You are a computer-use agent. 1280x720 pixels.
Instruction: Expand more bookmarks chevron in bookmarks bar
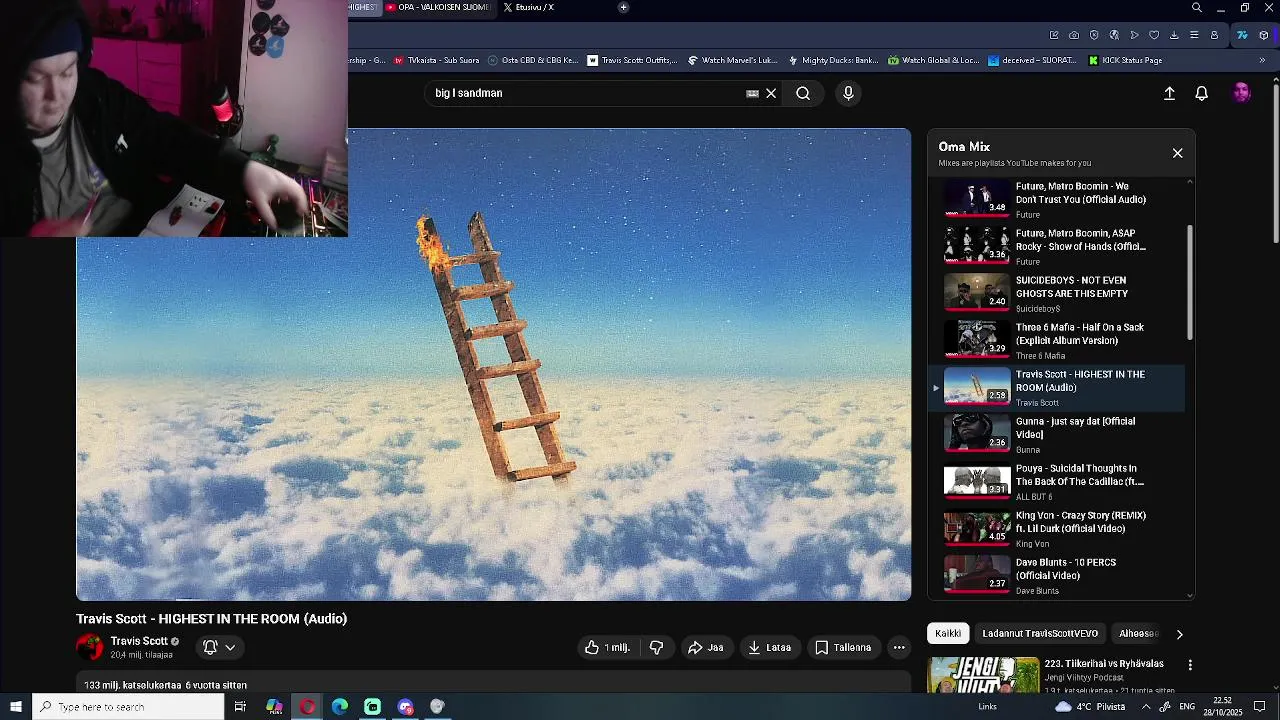pyautogui.click(x=1262, y=60)
